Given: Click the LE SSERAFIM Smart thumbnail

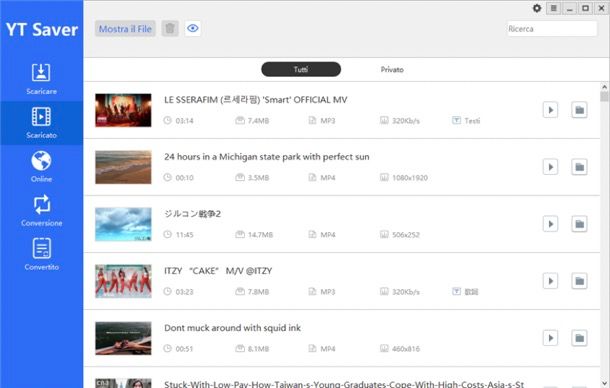Looking at the screenshot, I should coord(123,110).
